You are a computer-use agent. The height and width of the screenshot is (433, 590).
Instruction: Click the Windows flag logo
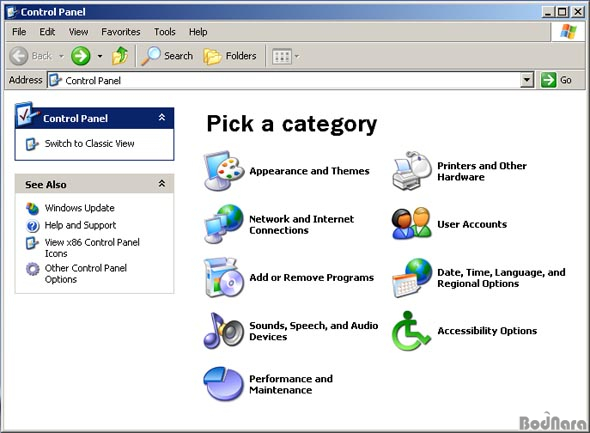[x=568, y=32]
